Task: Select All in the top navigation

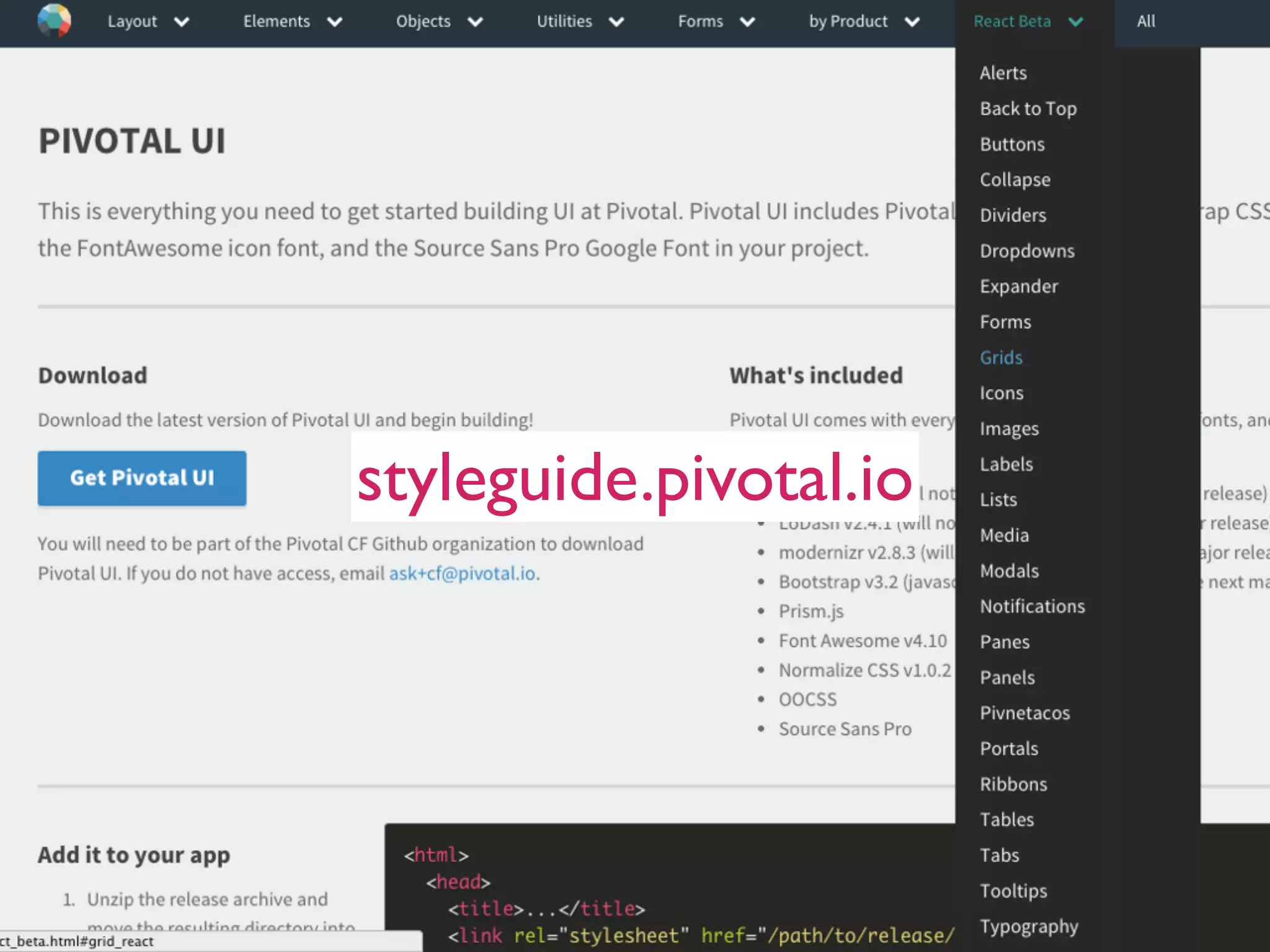Action: (1145, 22)
